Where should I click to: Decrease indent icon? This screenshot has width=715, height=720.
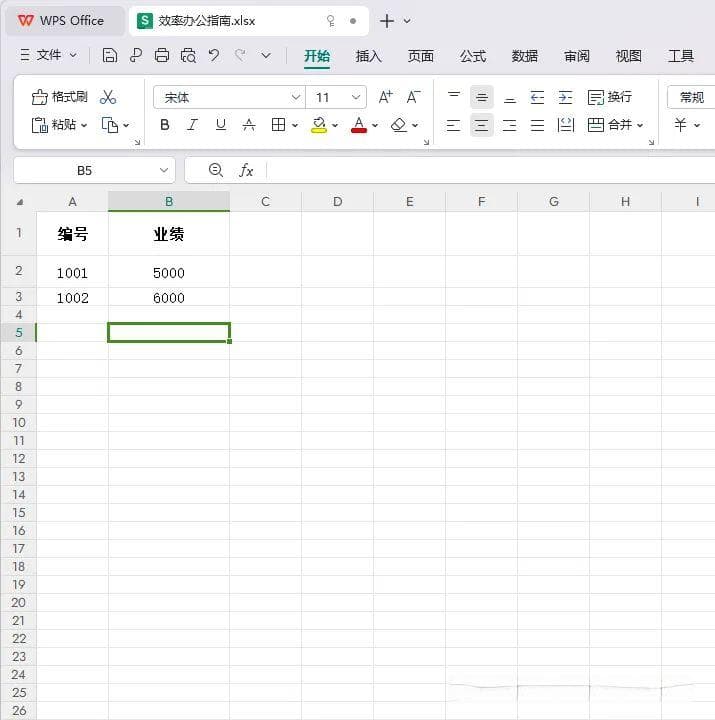[x=537, y=97]
